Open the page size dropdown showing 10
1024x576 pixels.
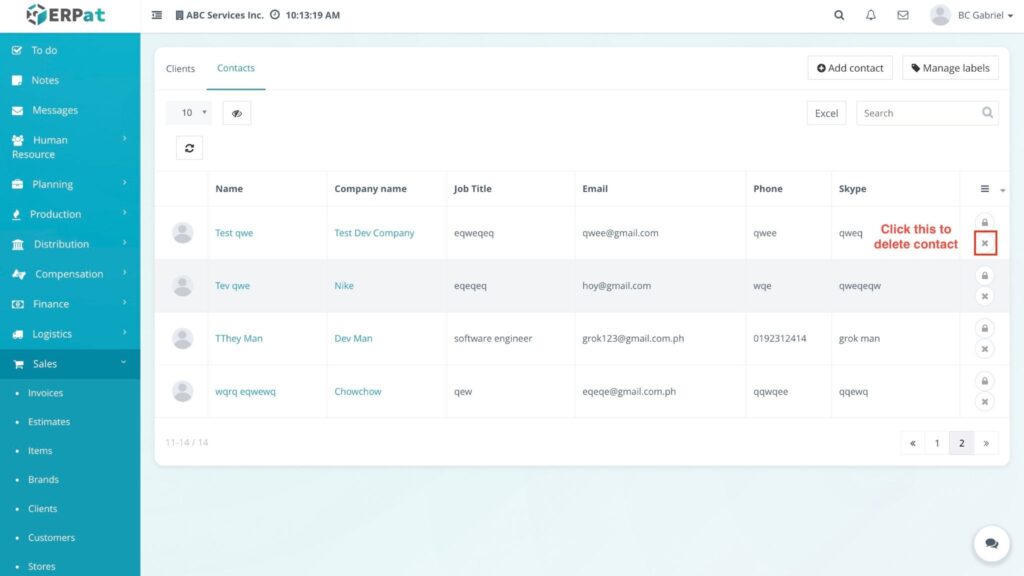pyautogui.click(x=188, y=113)
